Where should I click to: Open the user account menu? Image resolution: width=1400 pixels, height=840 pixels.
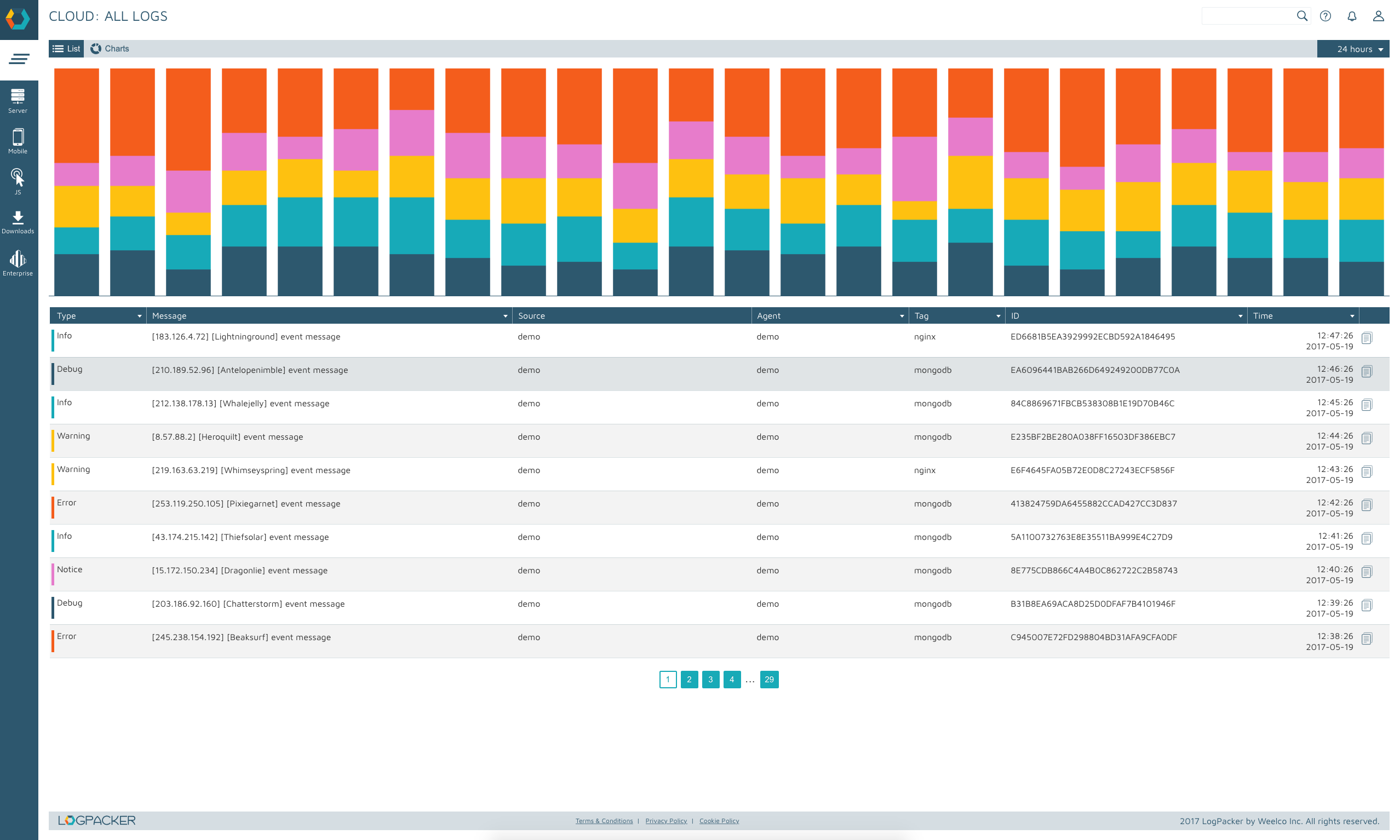1378,16
